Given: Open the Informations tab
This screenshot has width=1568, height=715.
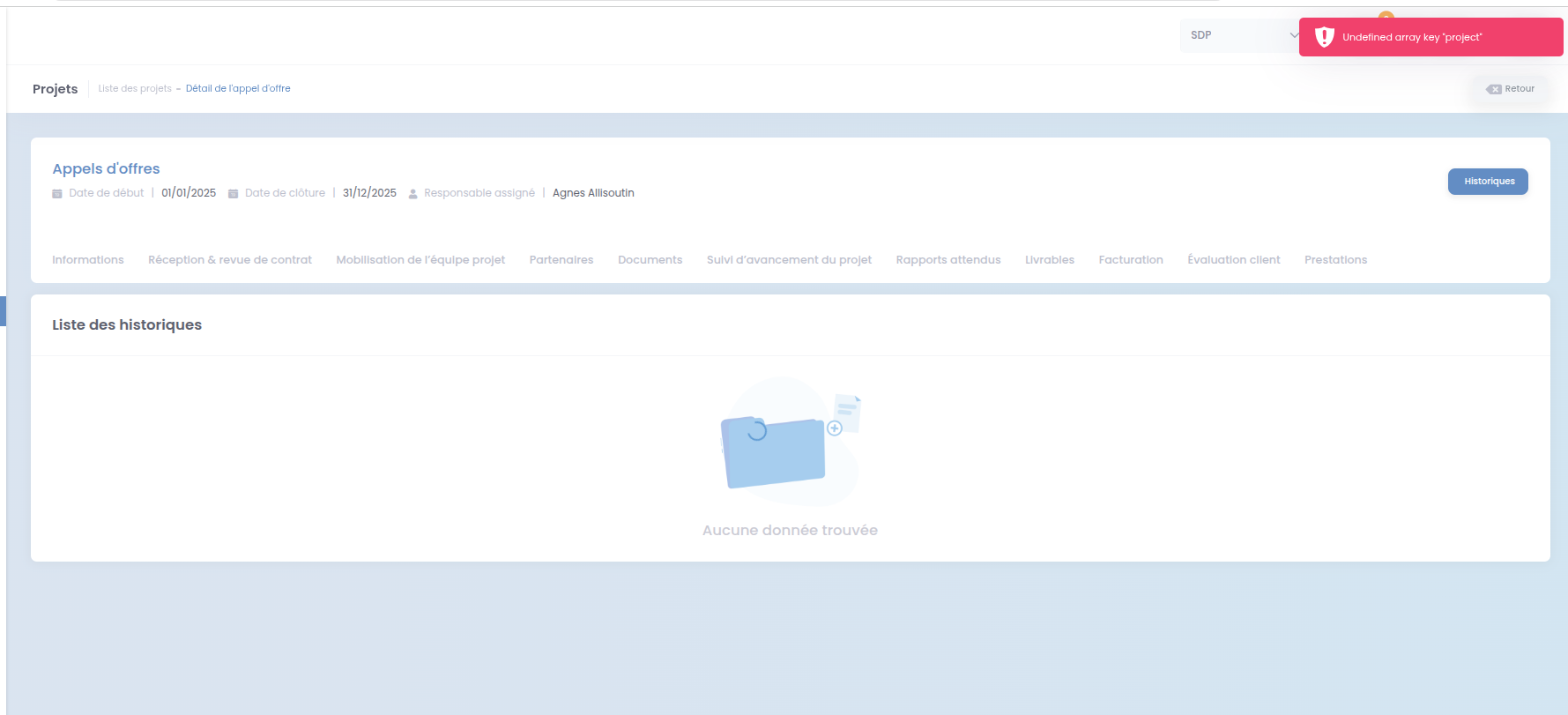Looking at the screenshot, I should pyautogui.click(x=88, y=260).
